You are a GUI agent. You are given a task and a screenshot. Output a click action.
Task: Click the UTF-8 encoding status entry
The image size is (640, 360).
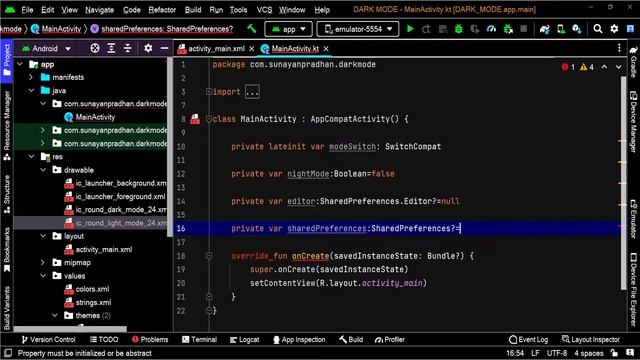point(557,353)
